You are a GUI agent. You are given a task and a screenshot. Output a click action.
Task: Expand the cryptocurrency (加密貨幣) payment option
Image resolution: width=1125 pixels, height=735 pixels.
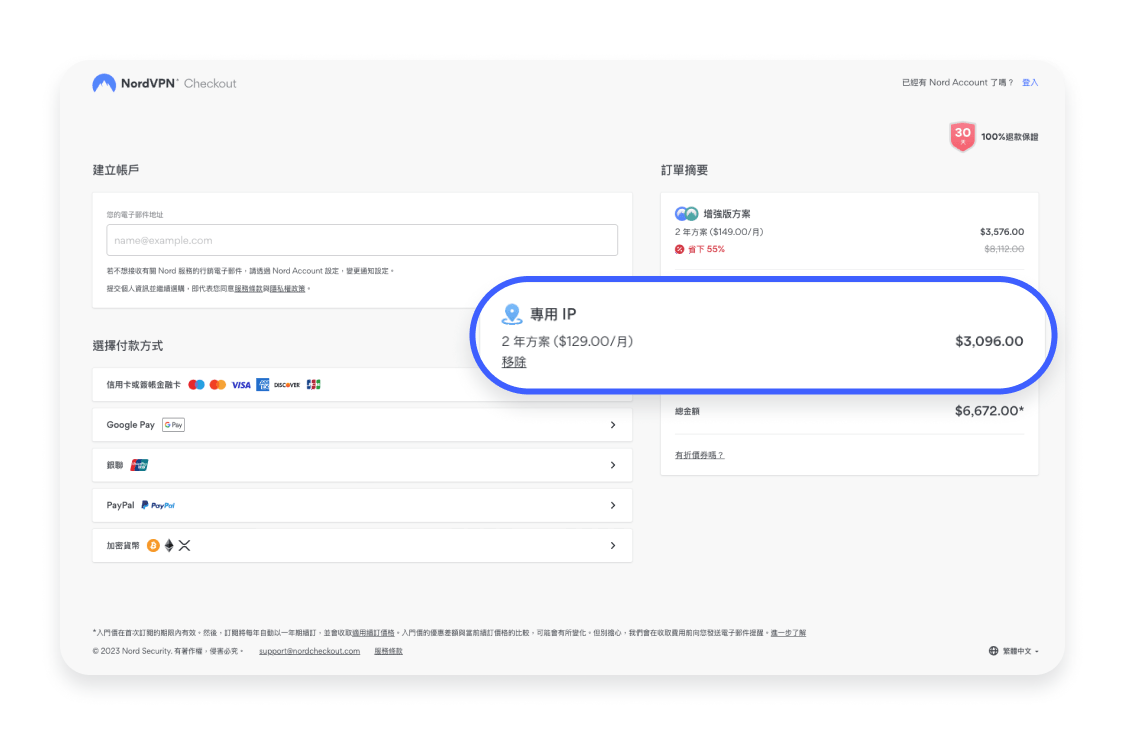(x=362, y=546)
